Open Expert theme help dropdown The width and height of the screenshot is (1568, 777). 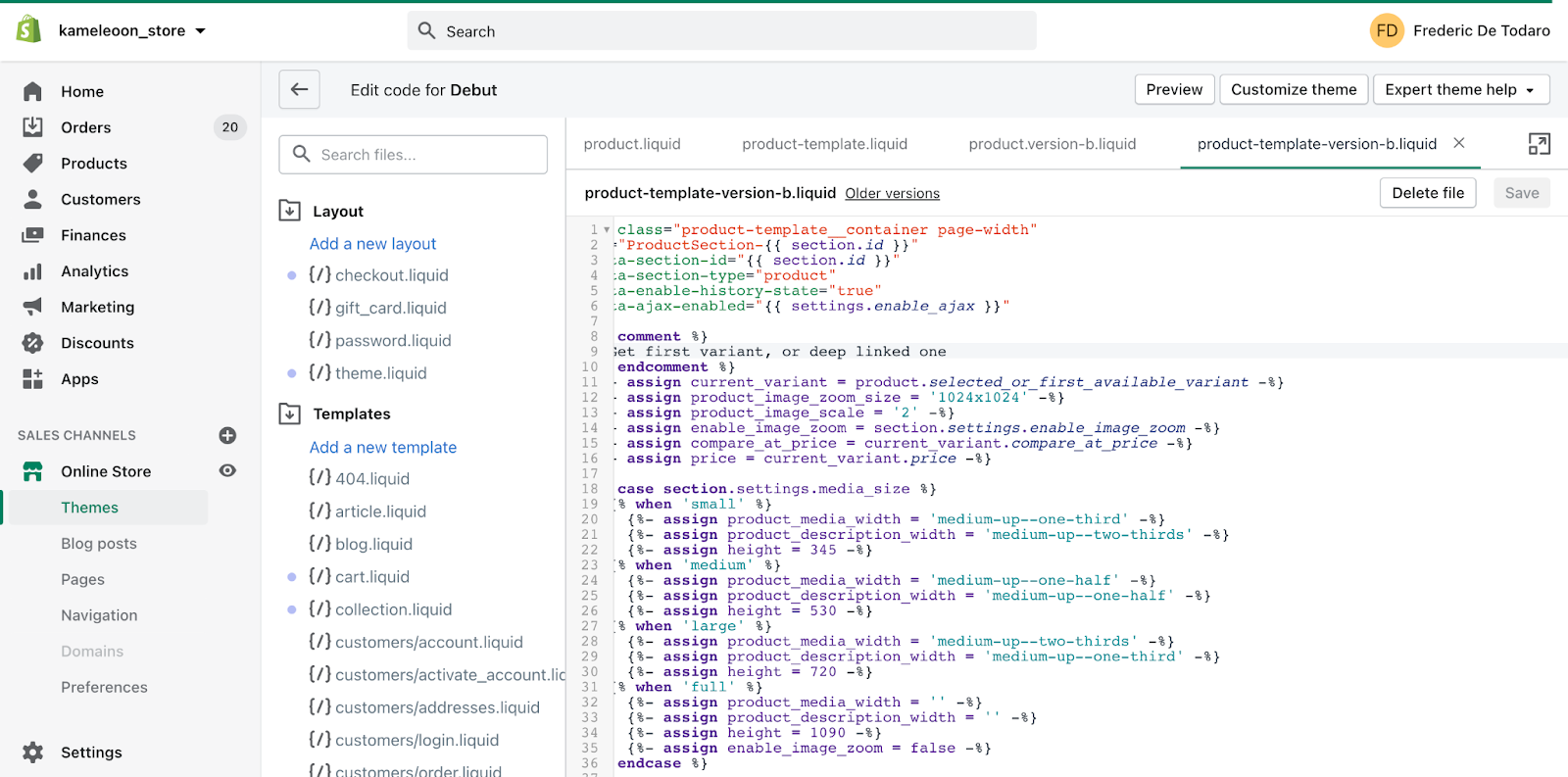(1460, 89)
